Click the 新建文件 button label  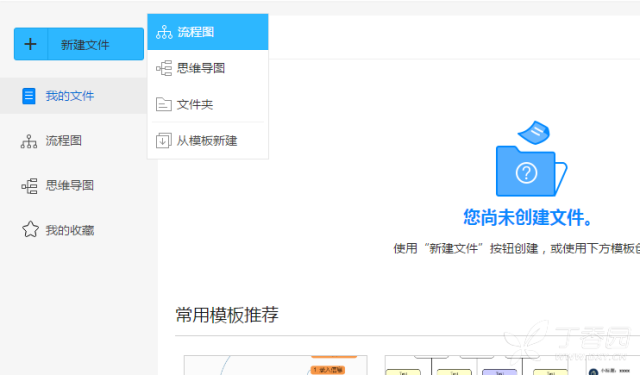[x=85, y=44]
